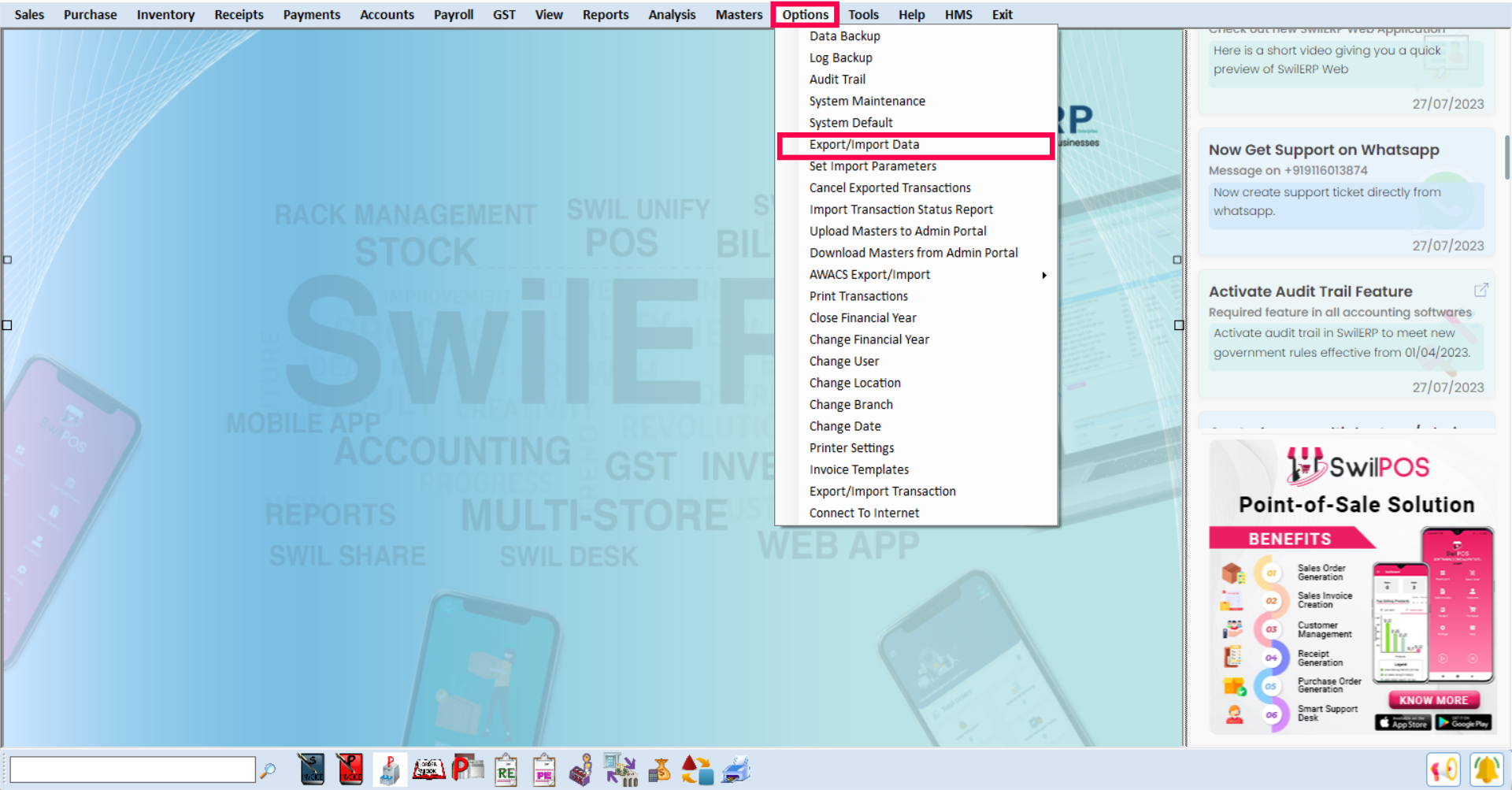Open the RE clipboard icon
Screen dimensions: 1512x790
tap(506, 770)
